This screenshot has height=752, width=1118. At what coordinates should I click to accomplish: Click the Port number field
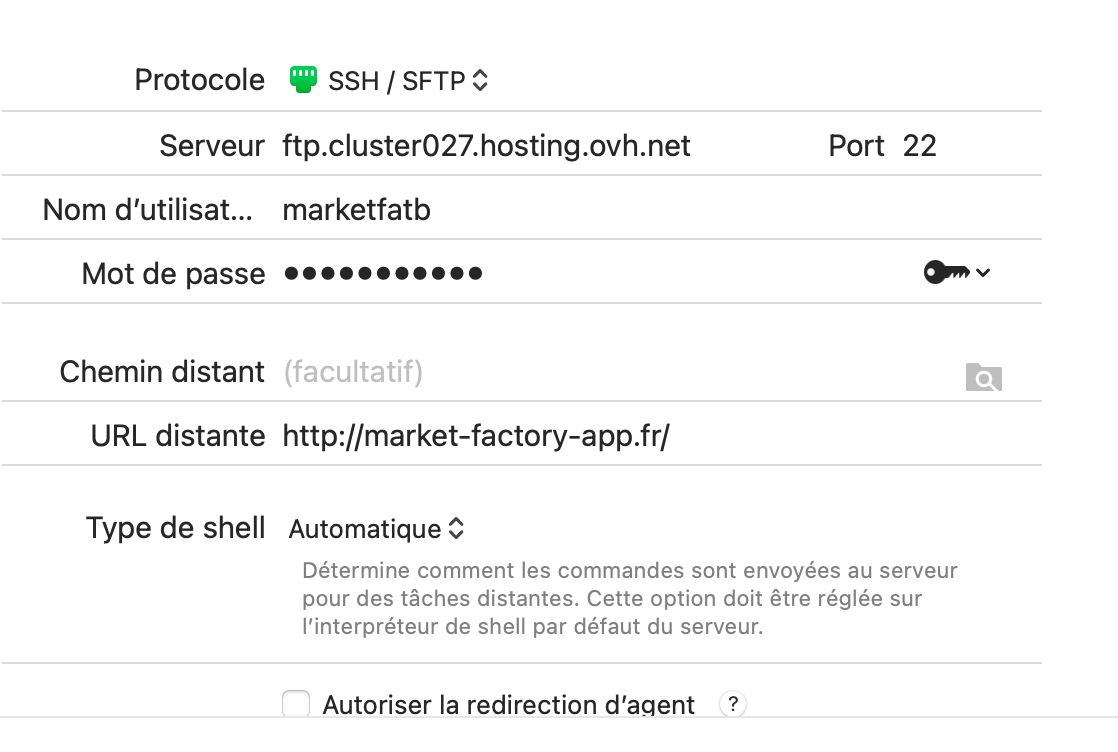pyautogui.click(x=919, y=147)
